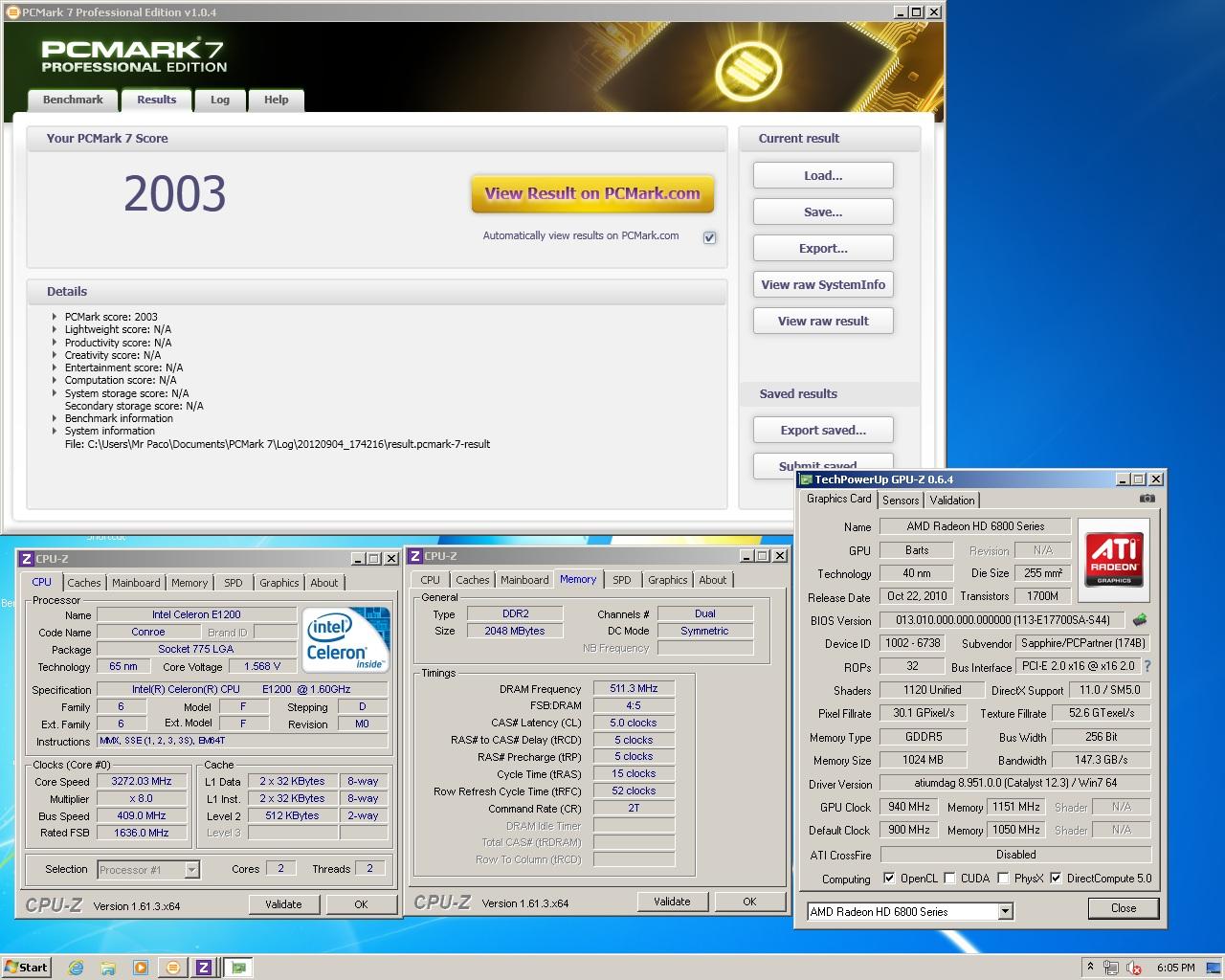This screenshot has height=980, width=1225.
Task: Click the Z icon of the left CPU-Z window
Action: tap(26, 559)
